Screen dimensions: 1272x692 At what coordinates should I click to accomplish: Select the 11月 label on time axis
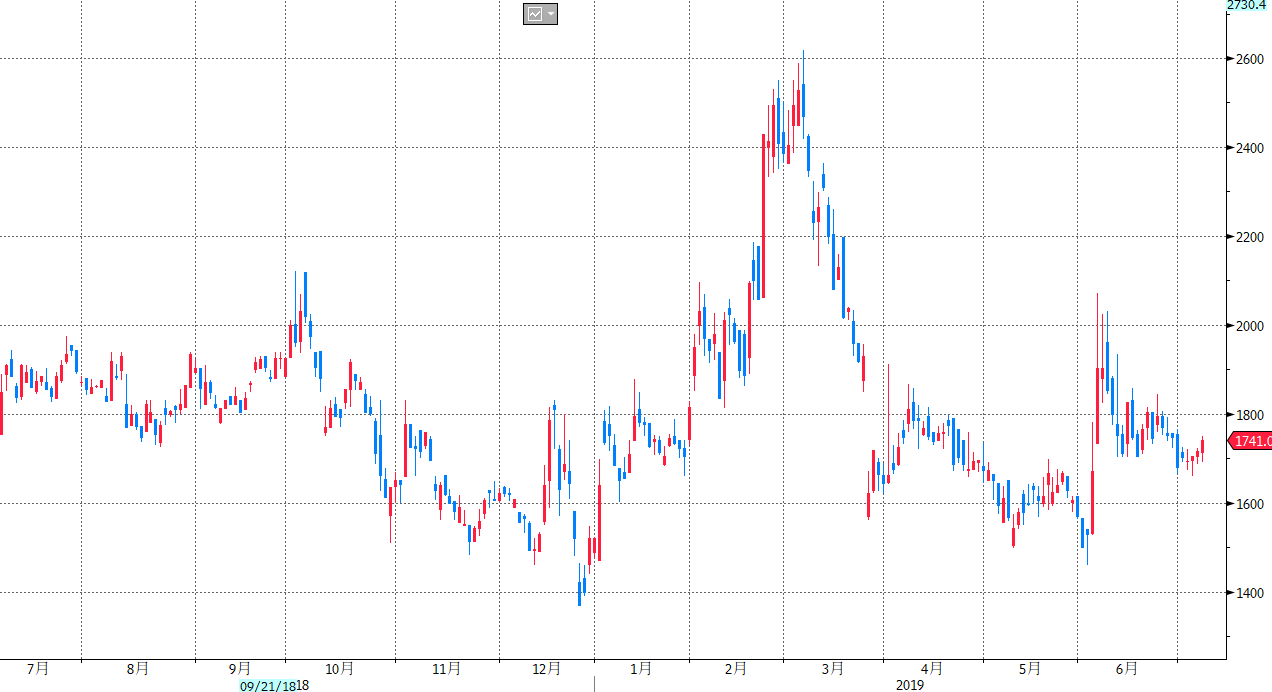tap(447, 668)
